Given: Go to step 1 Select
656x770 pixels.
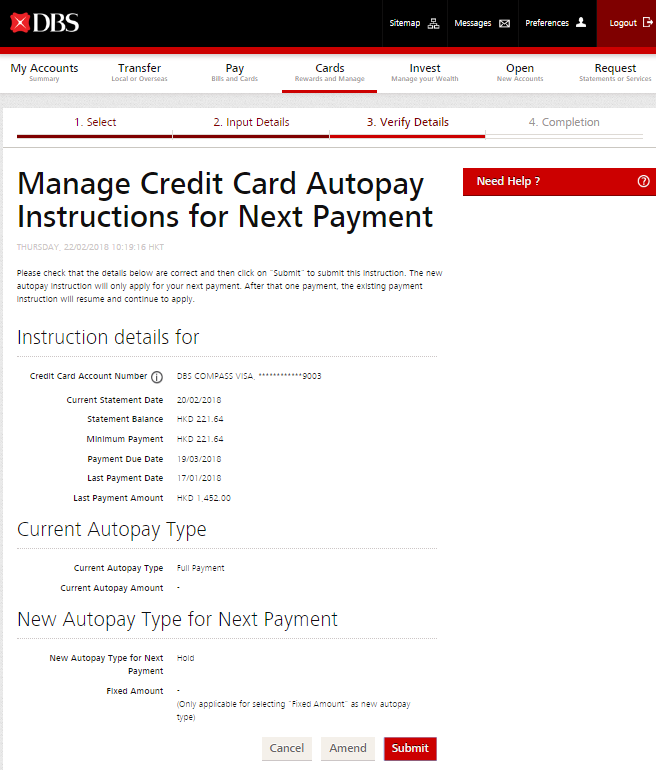Looking at the screenshot, I should (x=95, y=122).
